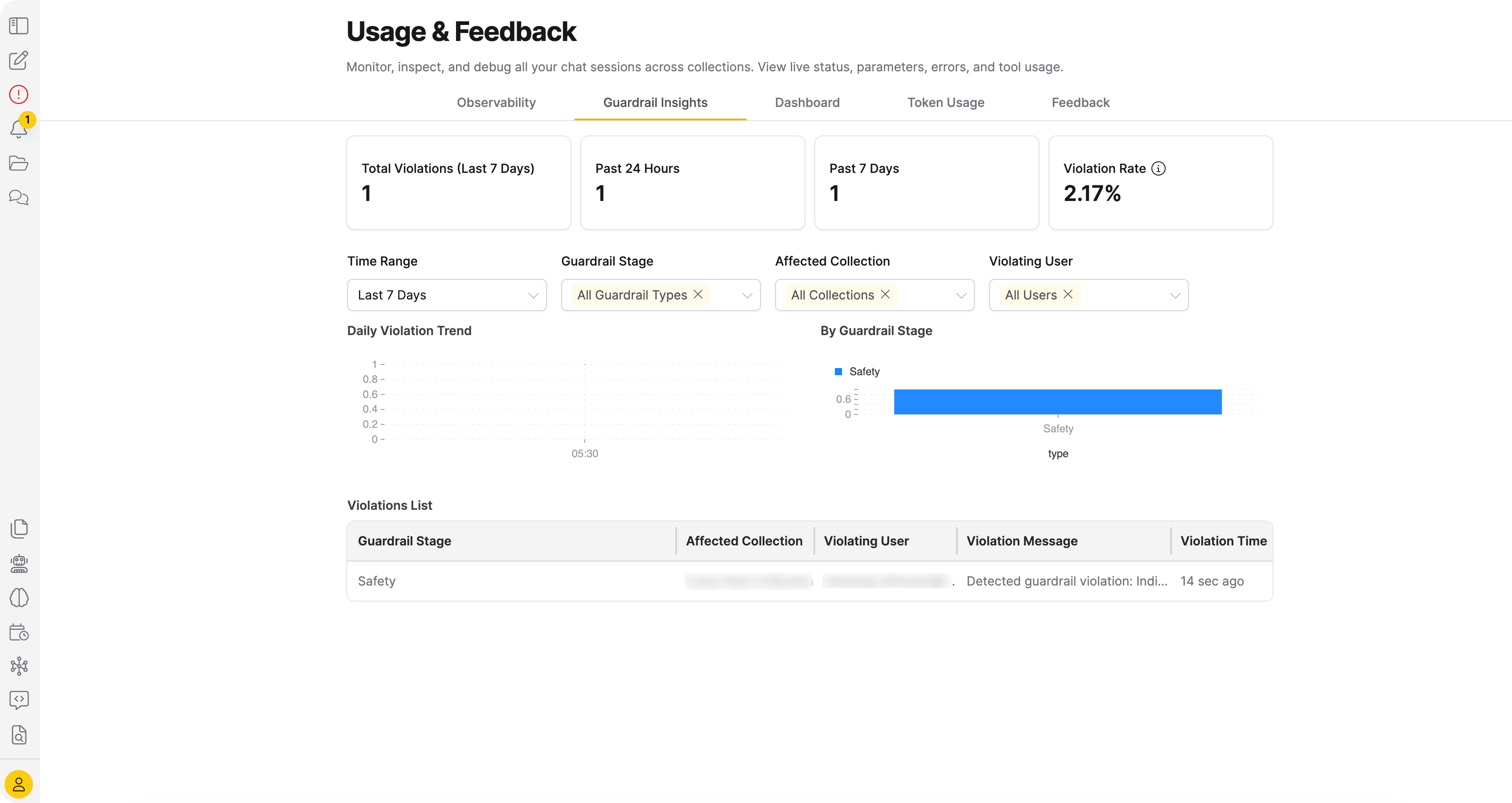
Task: Open the code chat bubble icon
Action: [x=19, y=700]
